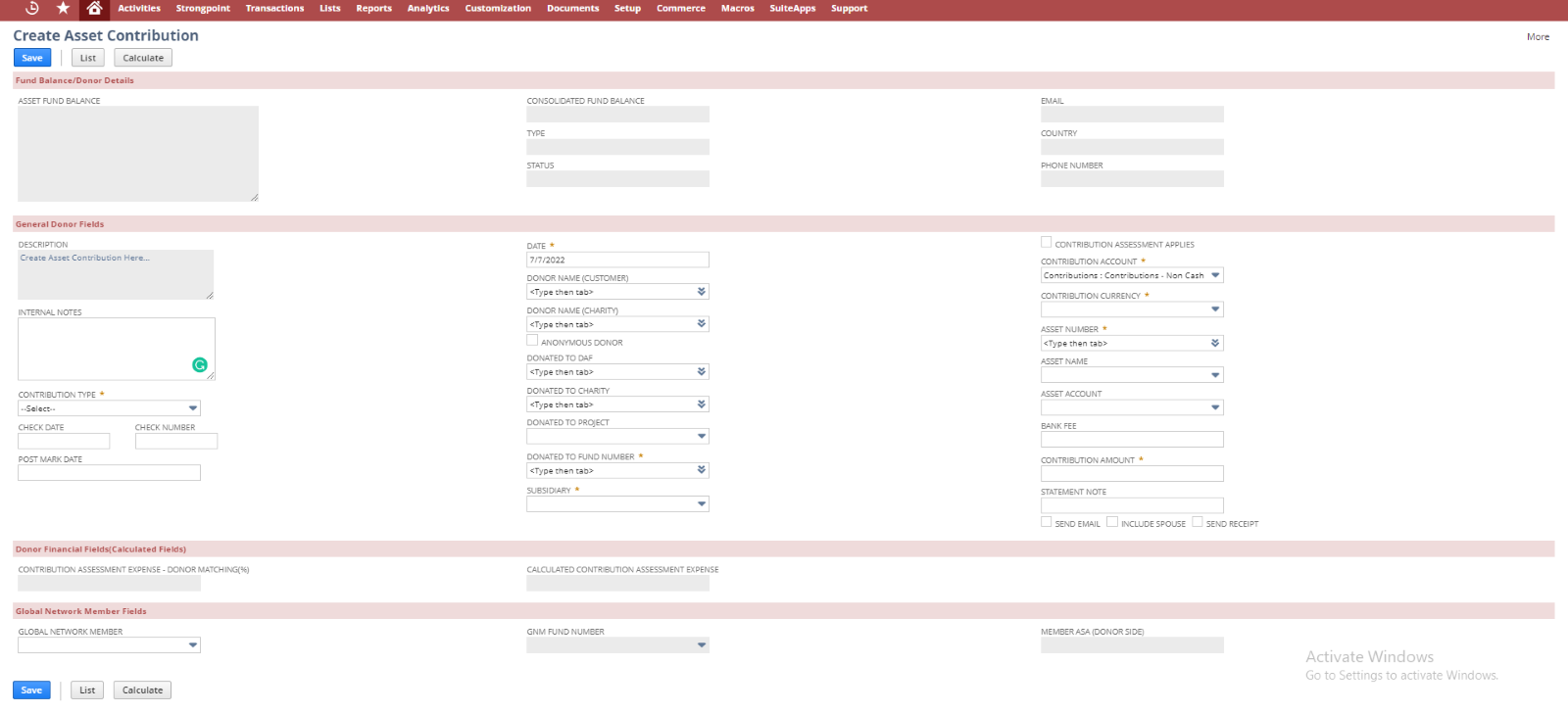Expand the Subsidiary dropdown
This screenshot has height=713, width=1568.
[702, 504]
